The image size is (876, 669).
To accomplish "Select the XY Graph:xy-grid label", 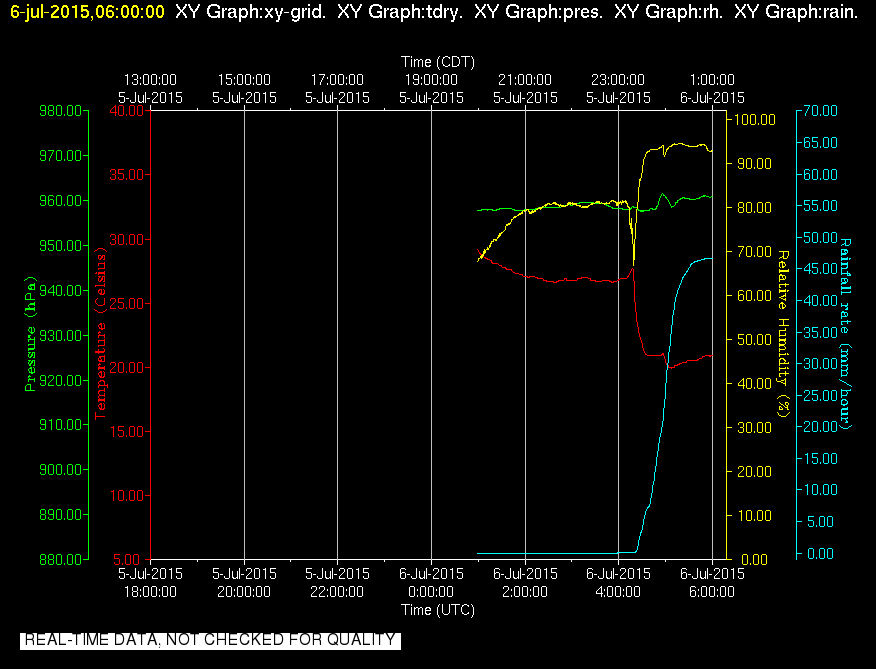I will click(250, 12).
